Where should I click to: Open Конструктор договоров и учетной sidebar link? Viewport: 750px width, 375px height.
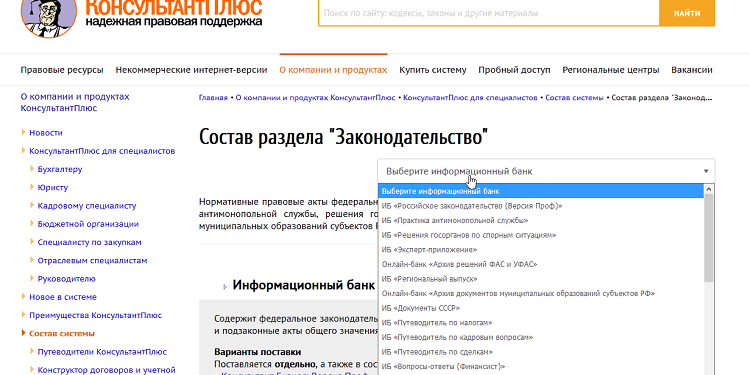(x=106, y=370)
